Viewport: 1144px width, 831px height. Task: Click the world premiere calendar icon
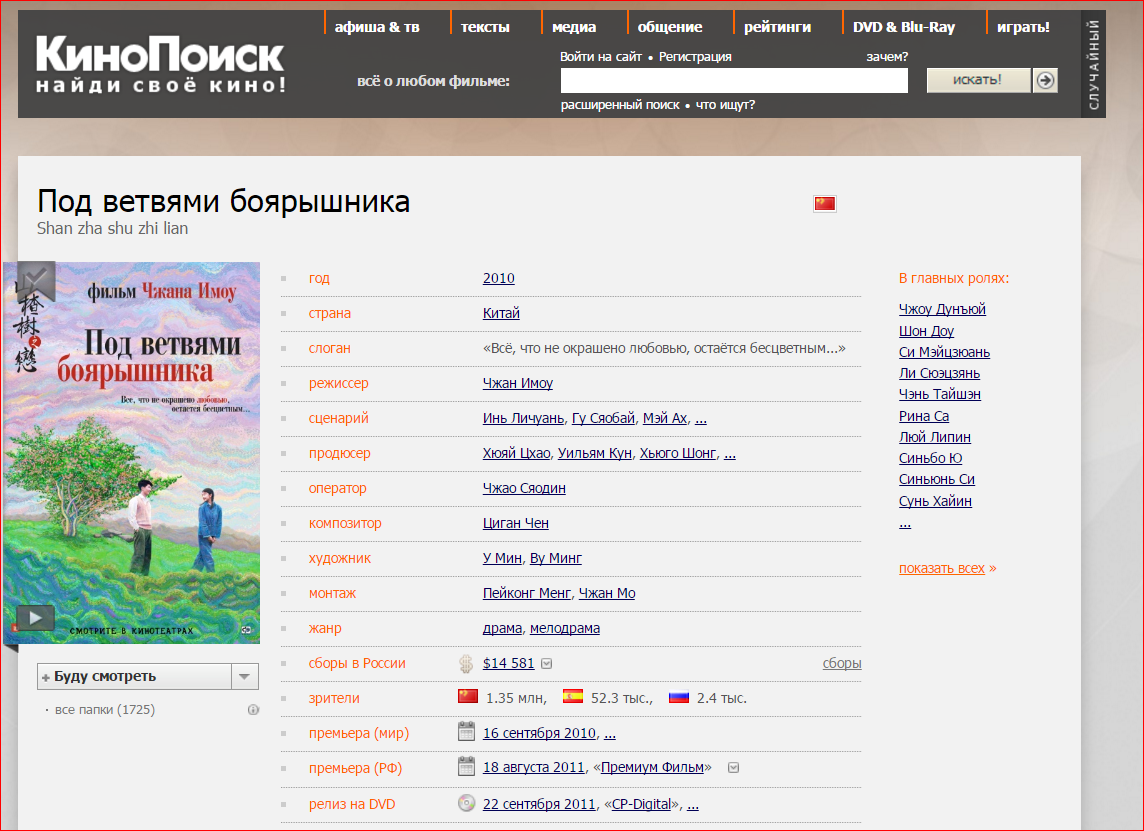[x=466, y=733]
